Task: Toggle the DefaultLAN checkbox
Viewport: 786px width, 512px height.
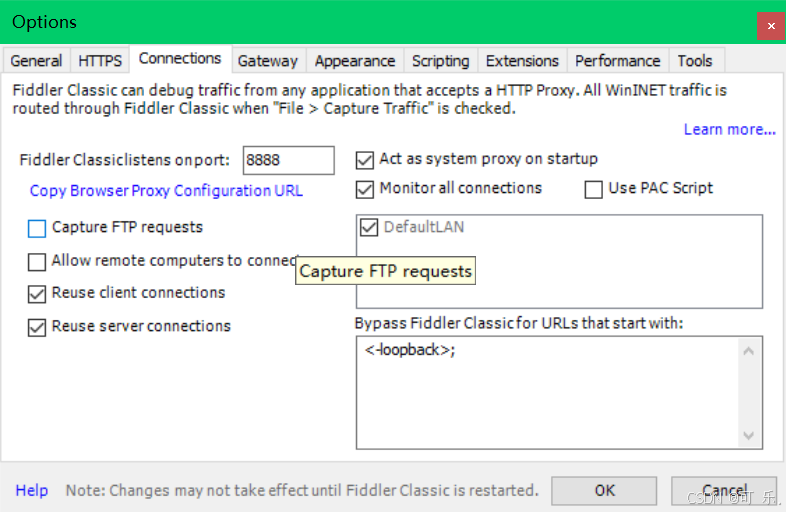Action: click(x=369, y=227)
